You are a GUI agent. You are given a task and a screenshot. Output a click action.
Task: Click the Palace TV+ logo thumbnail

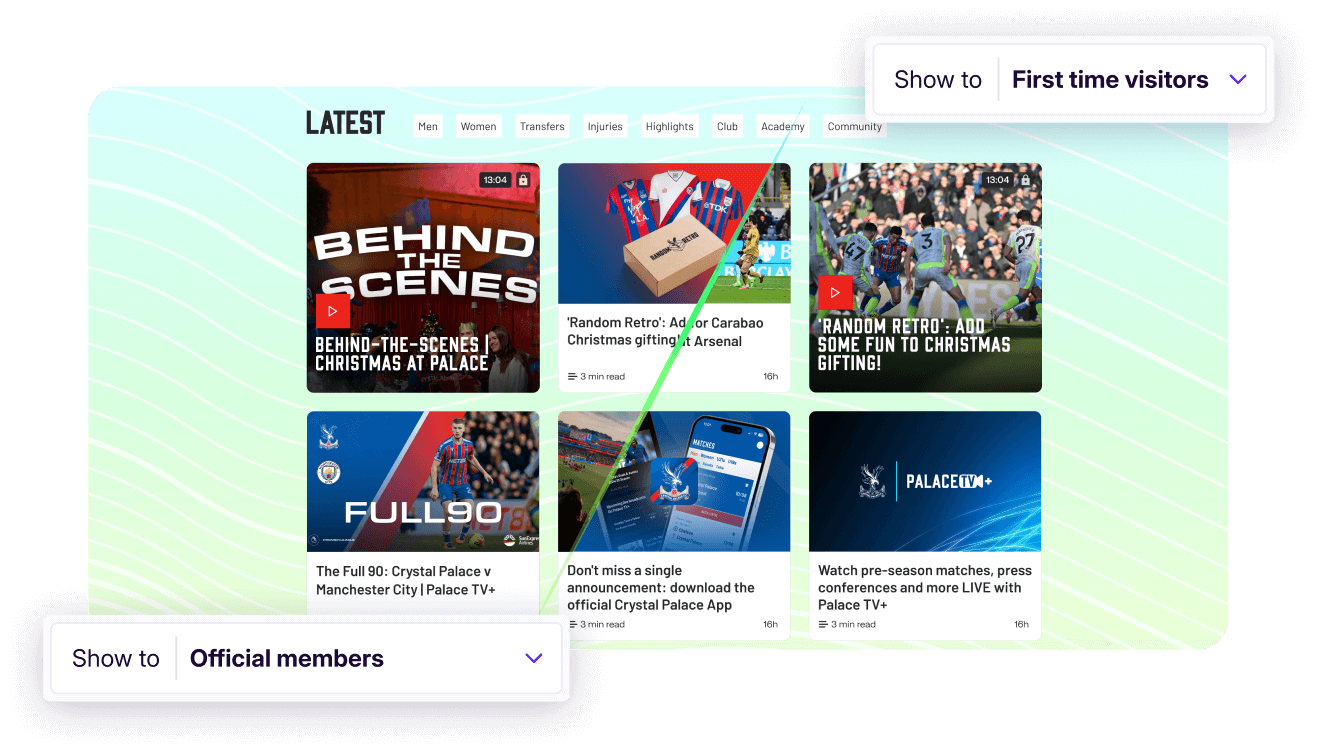pyautogui.click(x=925, y=481)
